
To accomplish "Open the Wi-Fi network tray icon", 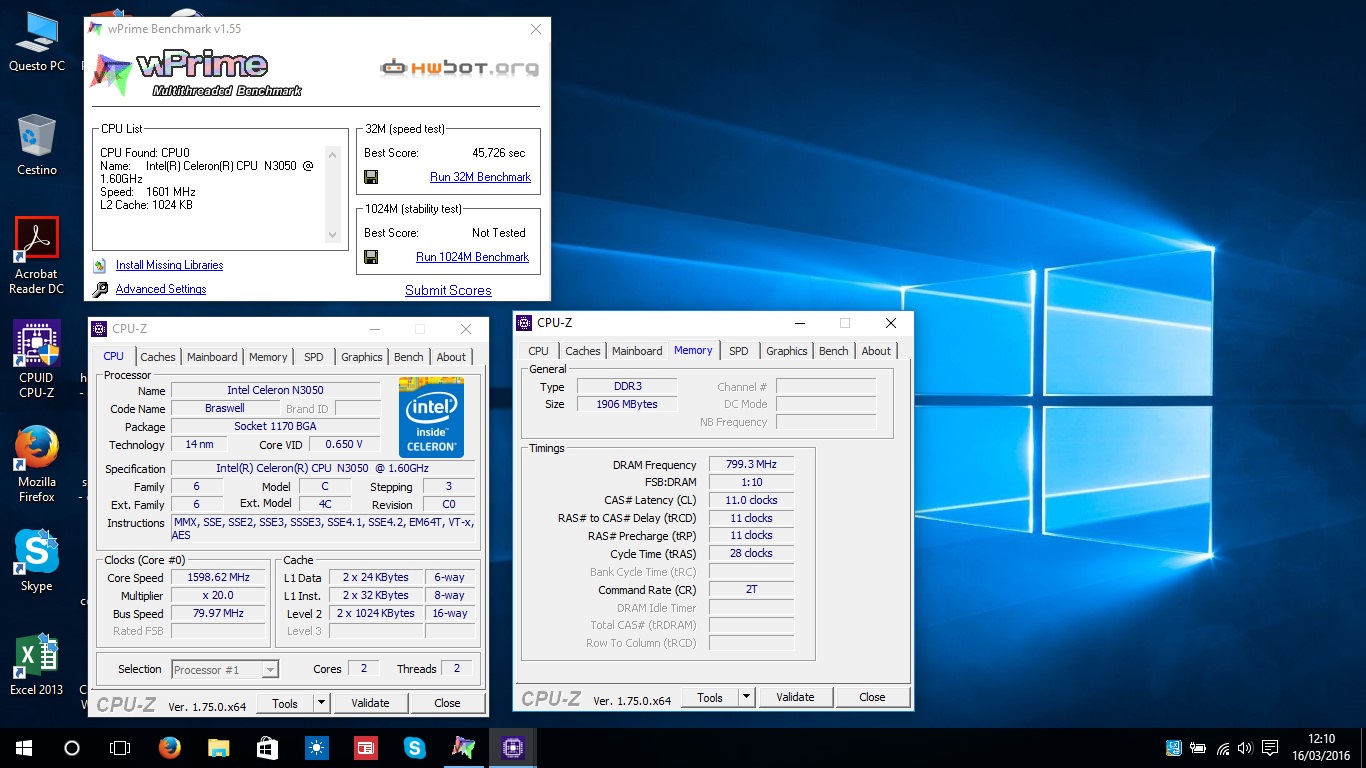I will click(x=1222, y=748).
